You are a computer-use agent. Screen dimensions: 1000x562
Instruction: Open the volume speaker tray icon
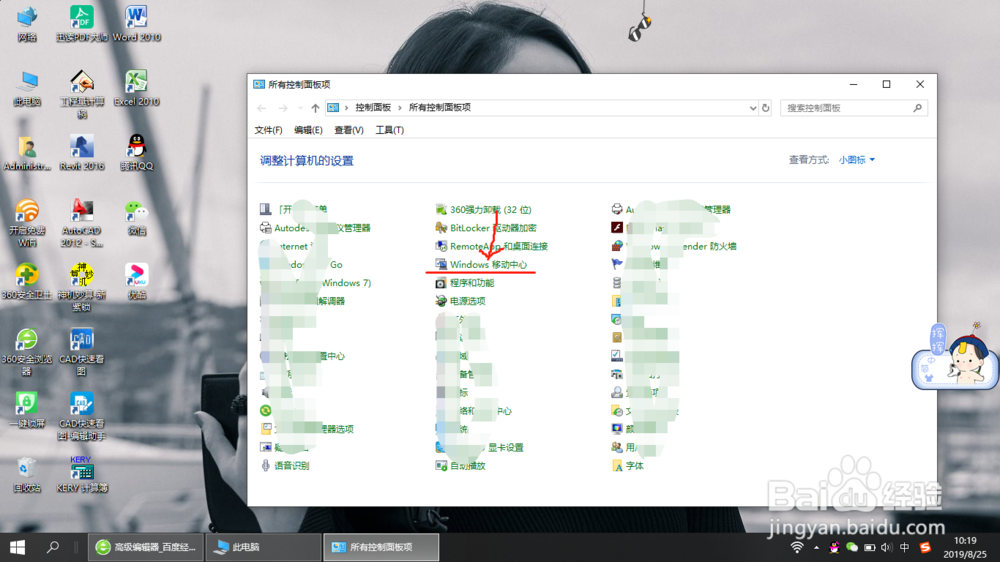point(886,547)
